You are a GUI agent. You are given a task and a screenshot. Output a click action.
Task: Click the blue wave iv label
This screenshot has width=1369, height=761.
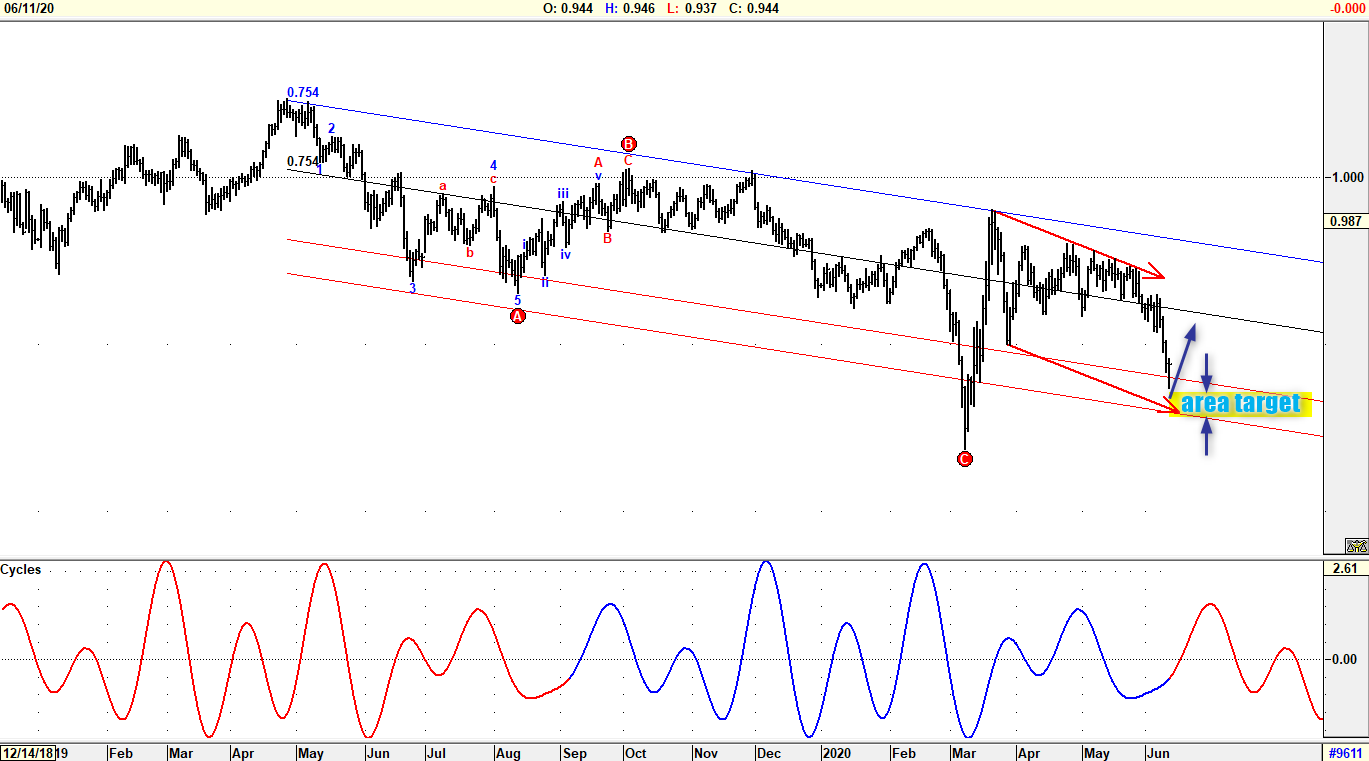[x=566, y=255]
